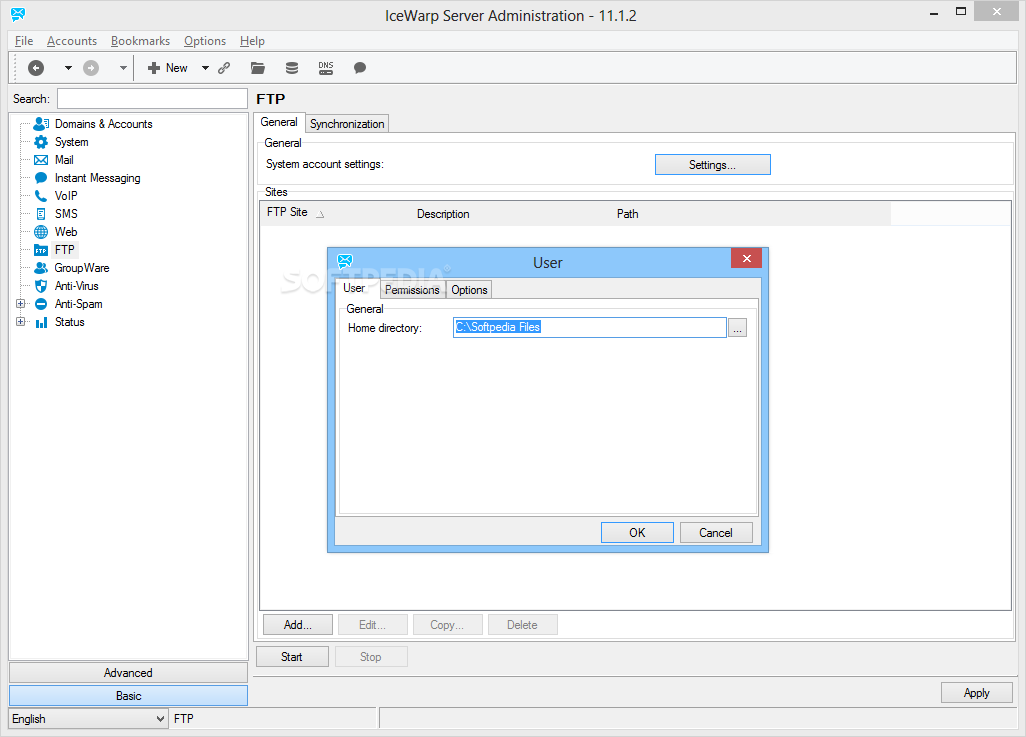The height and width of the screenshot is (737, 1026).
Task: Click the database stack toolbar icon
Action: [292, 67]
